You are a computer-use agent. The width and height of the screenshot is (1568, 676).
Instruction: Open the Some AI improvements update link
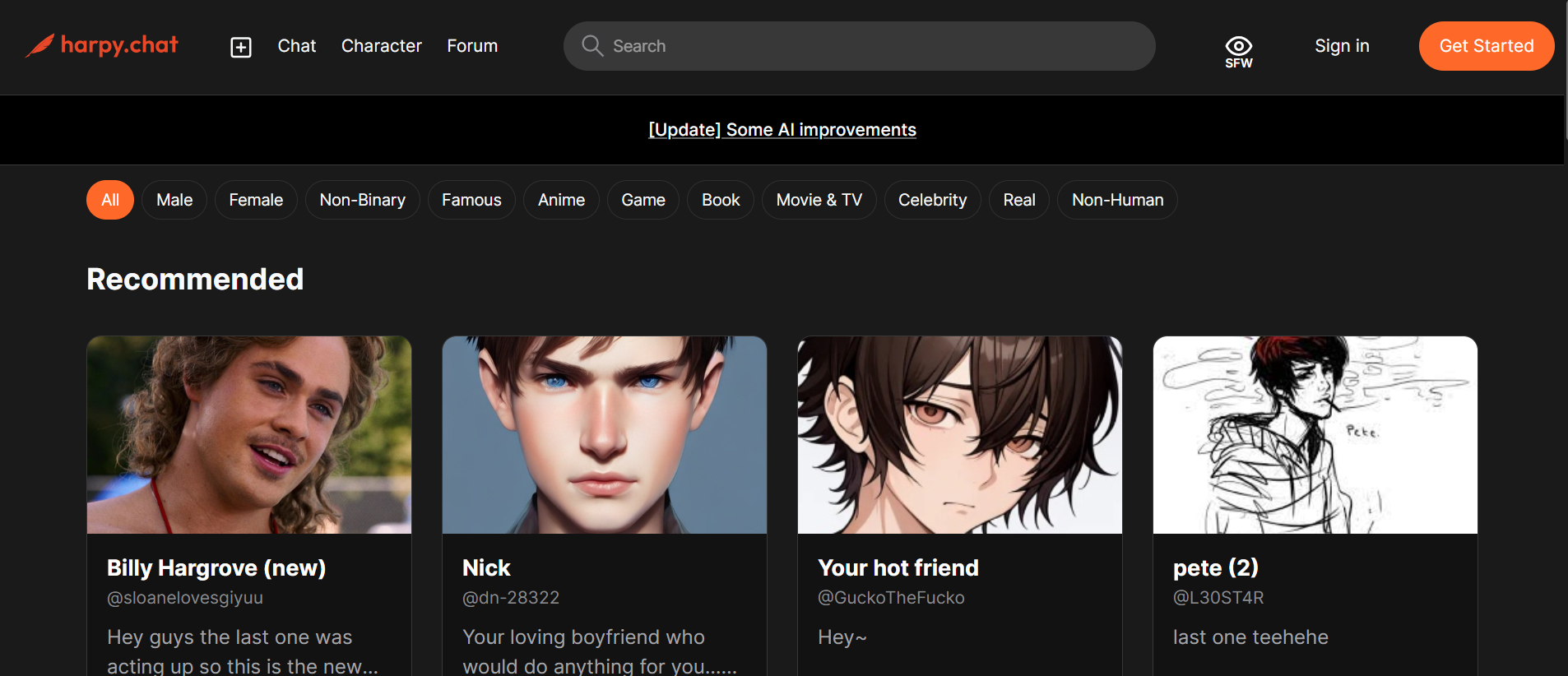pyautogui.click(x=782, y=130)
